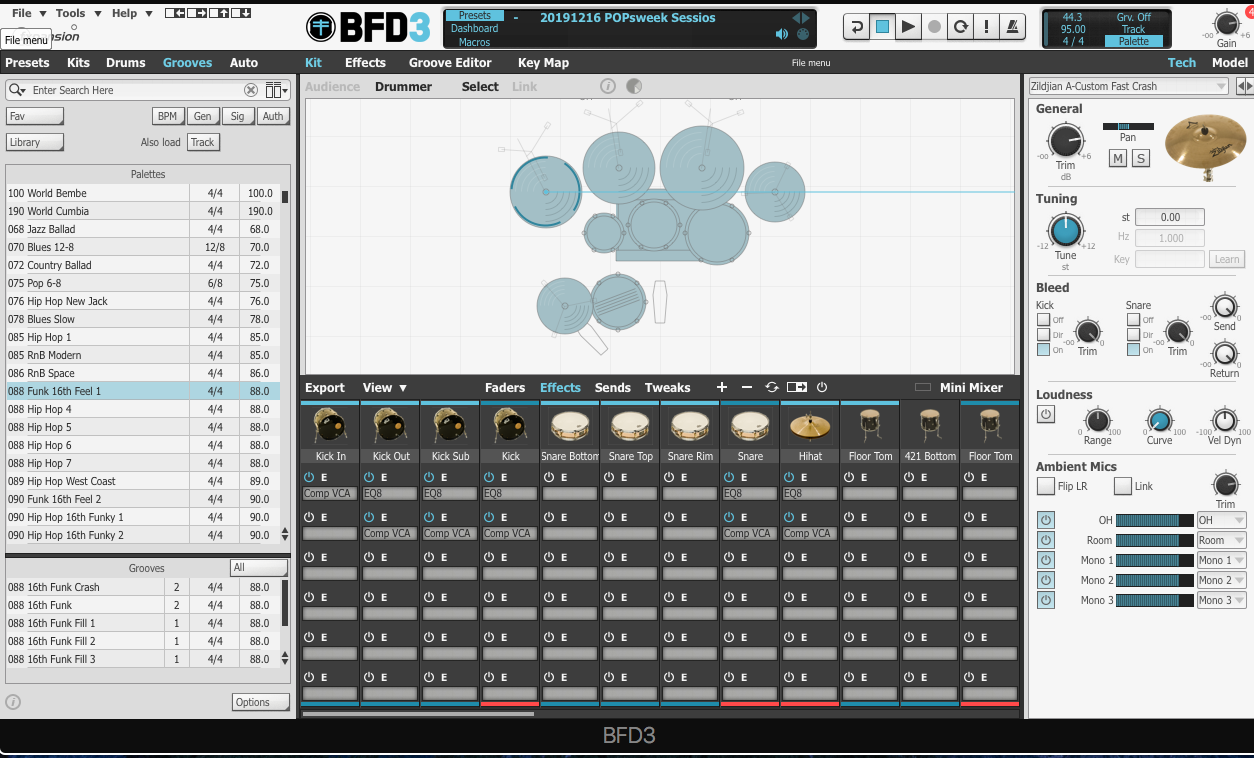Click the Export button in mixer
1254x758 pixels.
pos(325,387)
